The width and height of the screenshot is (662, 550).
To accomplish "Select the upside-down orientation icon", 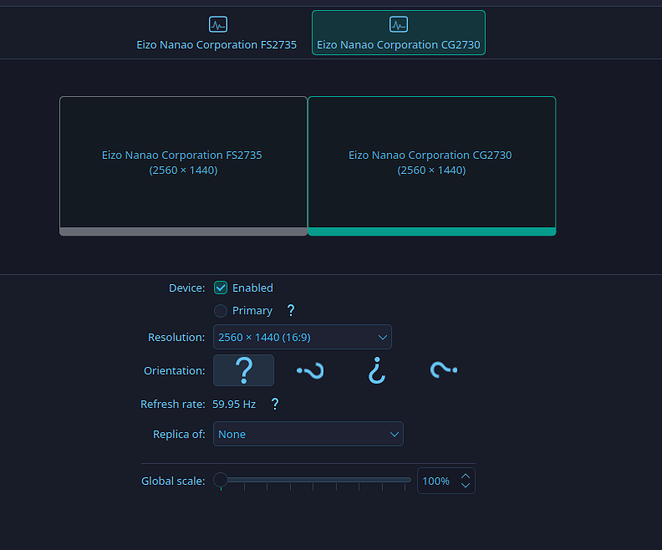I will (376, 370).
